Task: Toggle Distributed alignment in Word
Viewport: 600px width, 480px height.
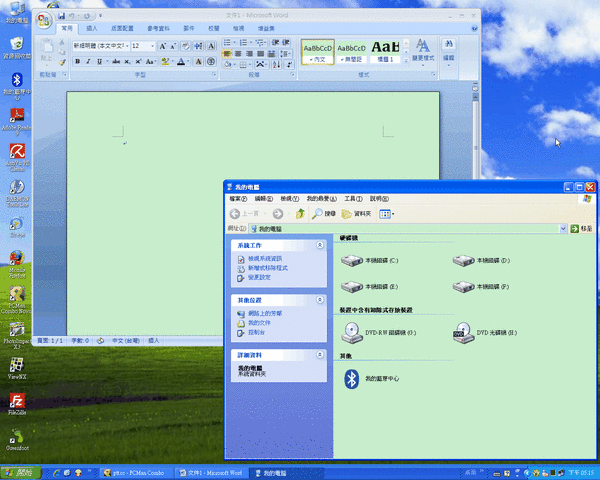Action: tap(271, 54)
